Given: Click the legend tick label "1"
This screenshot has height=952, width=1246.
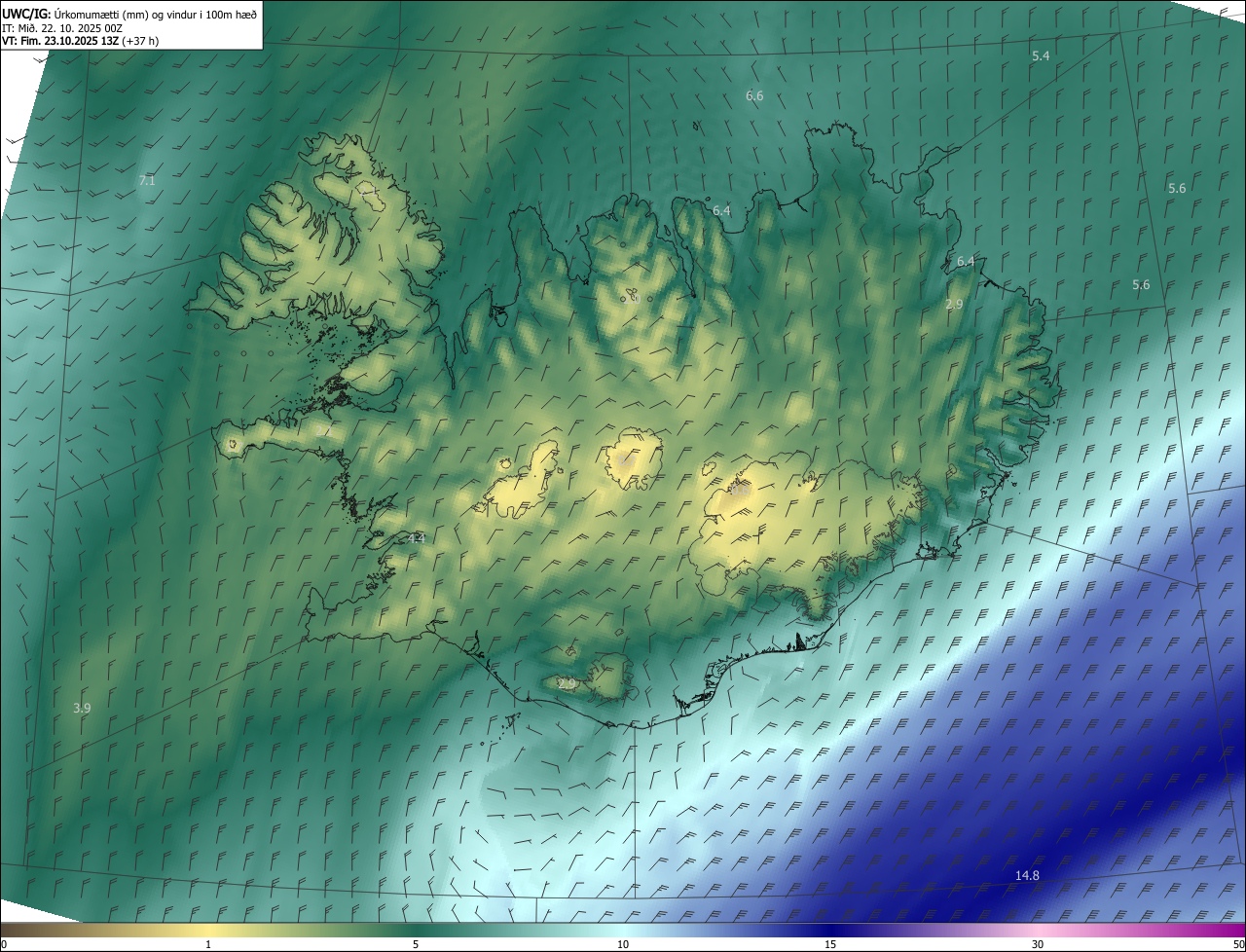Looking at the screenshot, I should tap(208, 944).
